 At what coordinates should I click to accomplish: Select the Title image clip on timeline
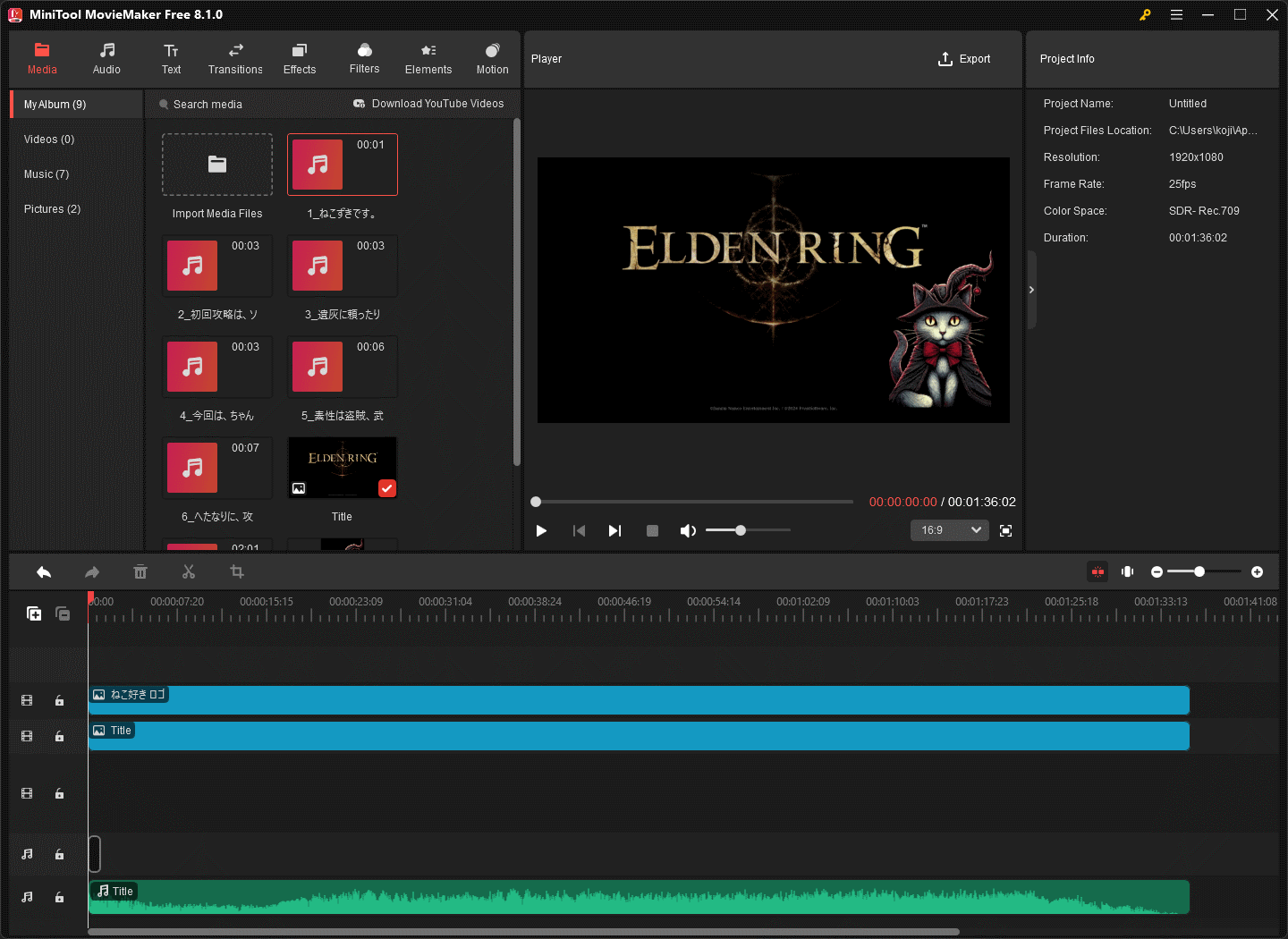pos(639,736)
